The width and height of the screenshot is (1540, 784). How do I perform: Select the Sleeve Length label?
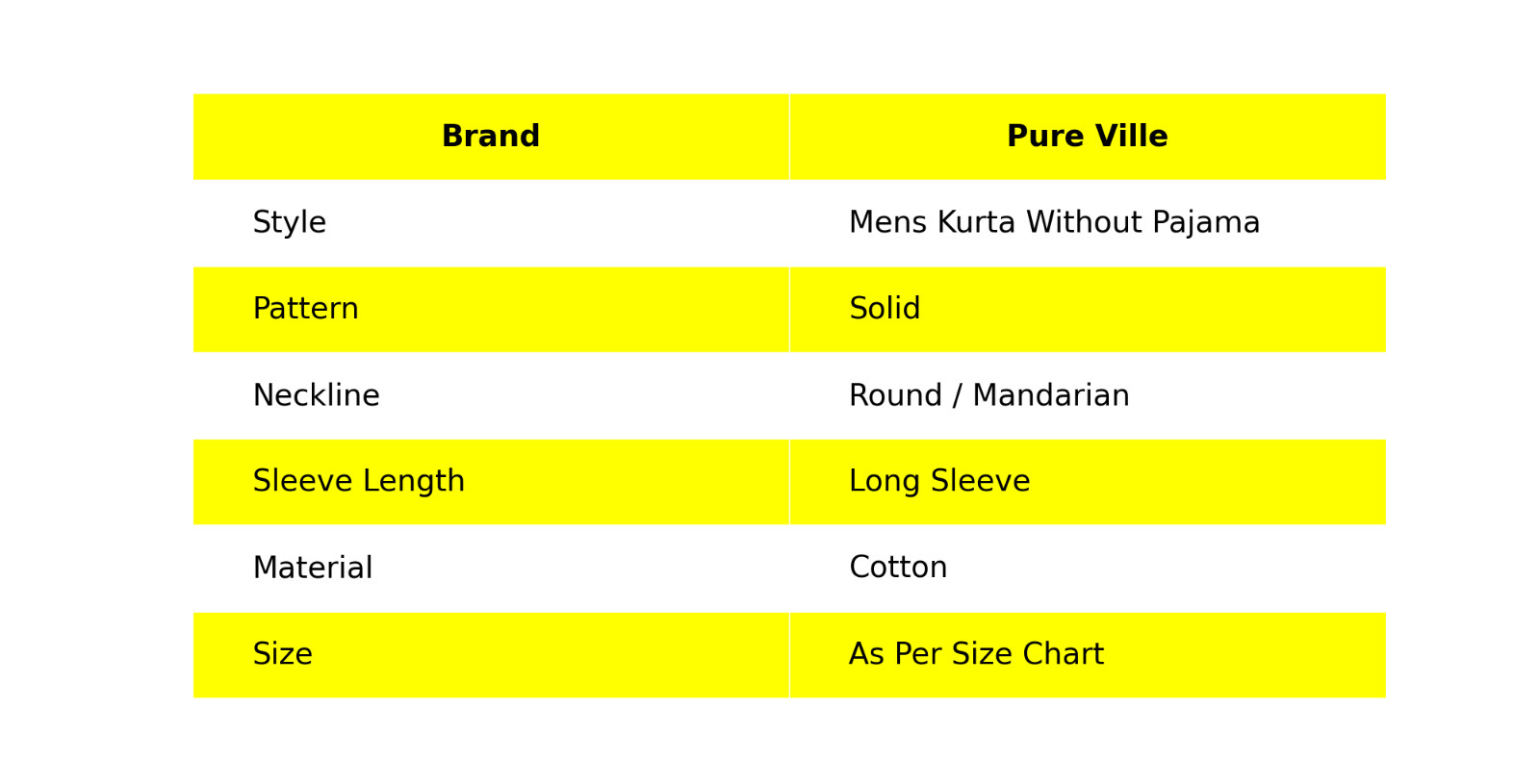358,481
